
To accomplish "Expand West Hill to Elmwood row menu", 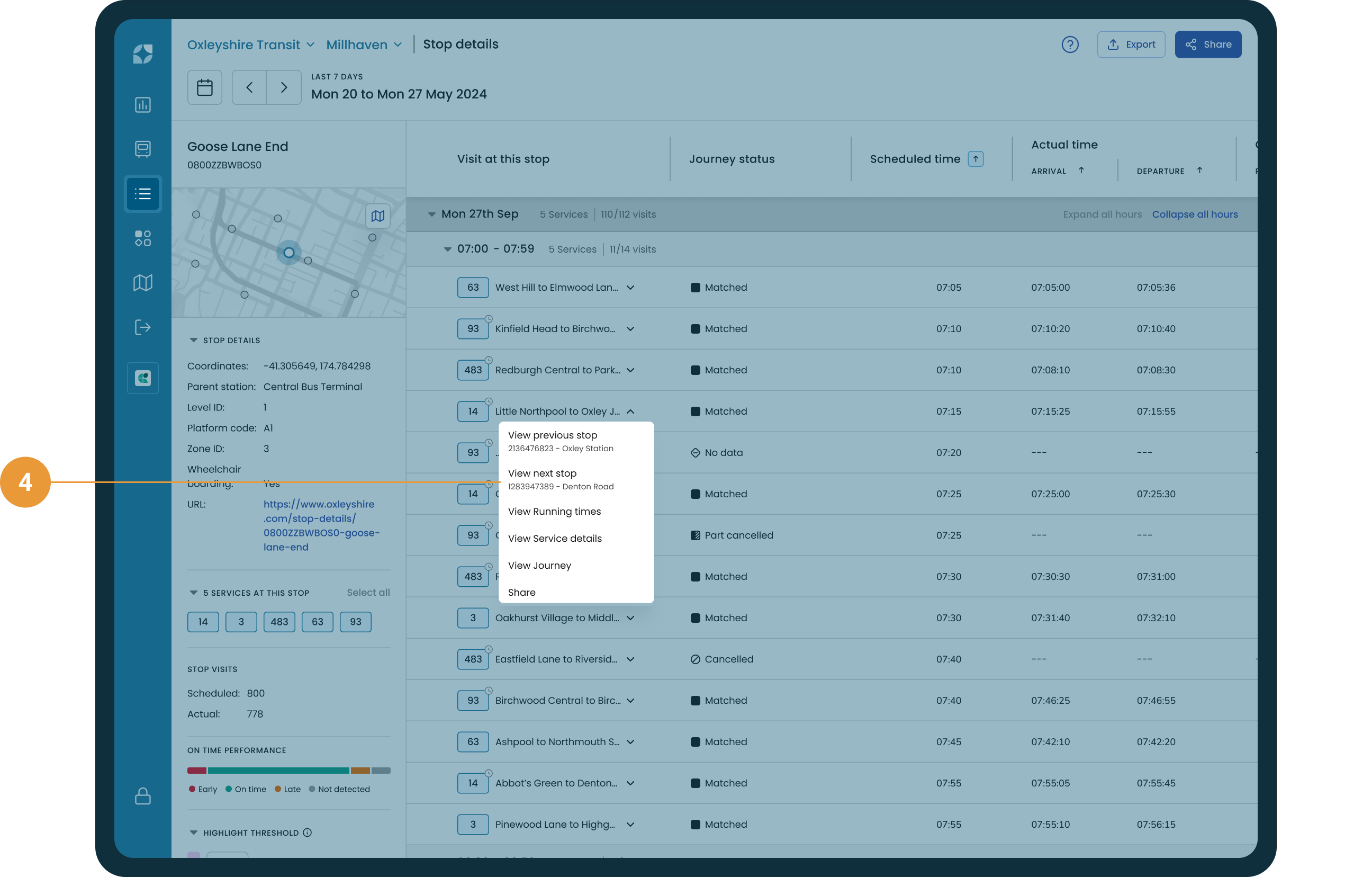I will click(630, 288).
